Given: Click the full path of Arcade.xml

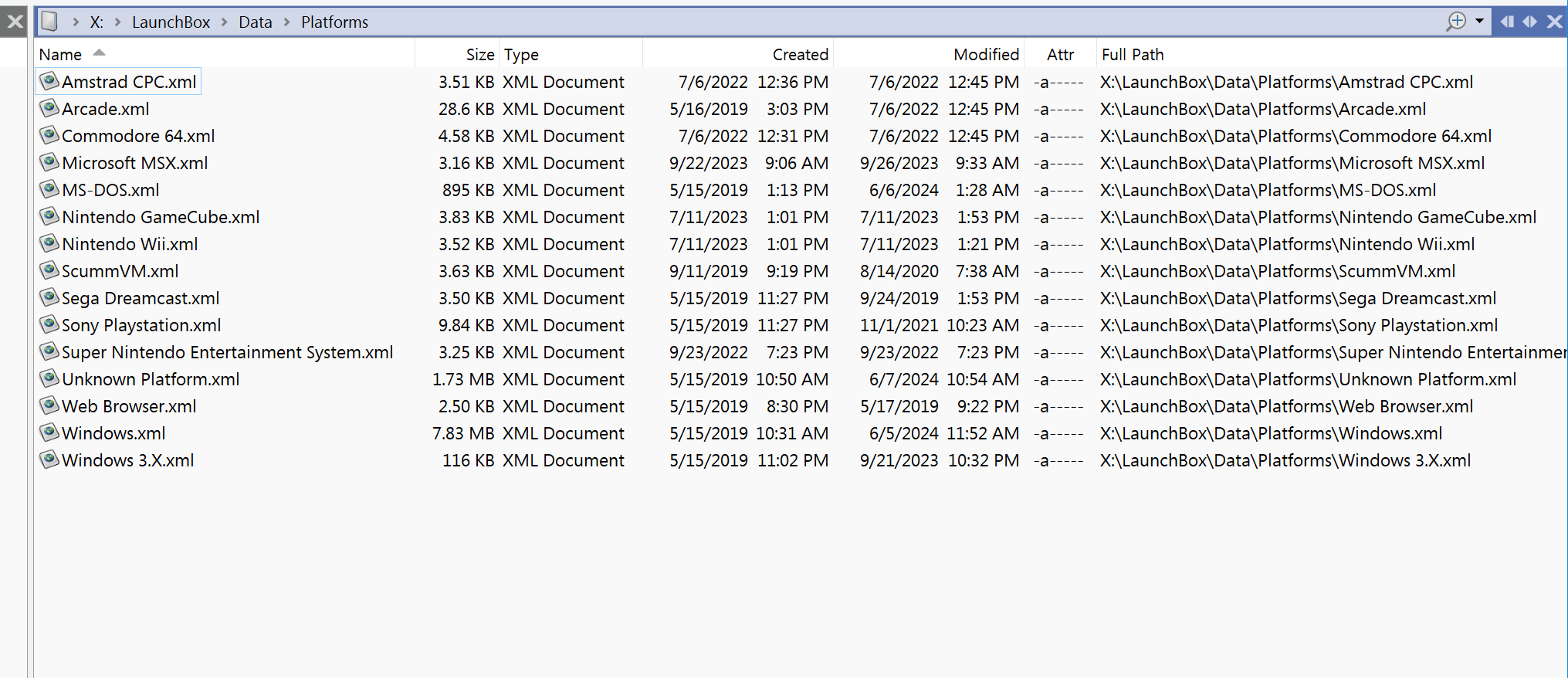Looking at the screenshot, I should (x=1263, y=109).
